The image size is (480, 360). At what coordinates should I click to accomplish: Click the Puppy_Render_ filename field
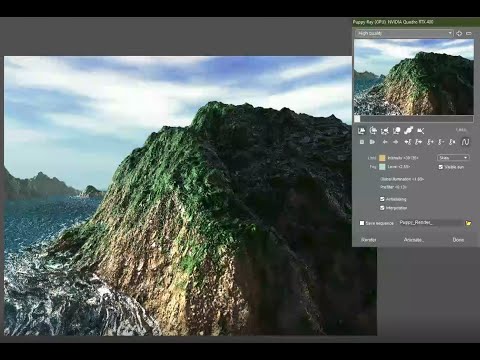tap(430, 223)
